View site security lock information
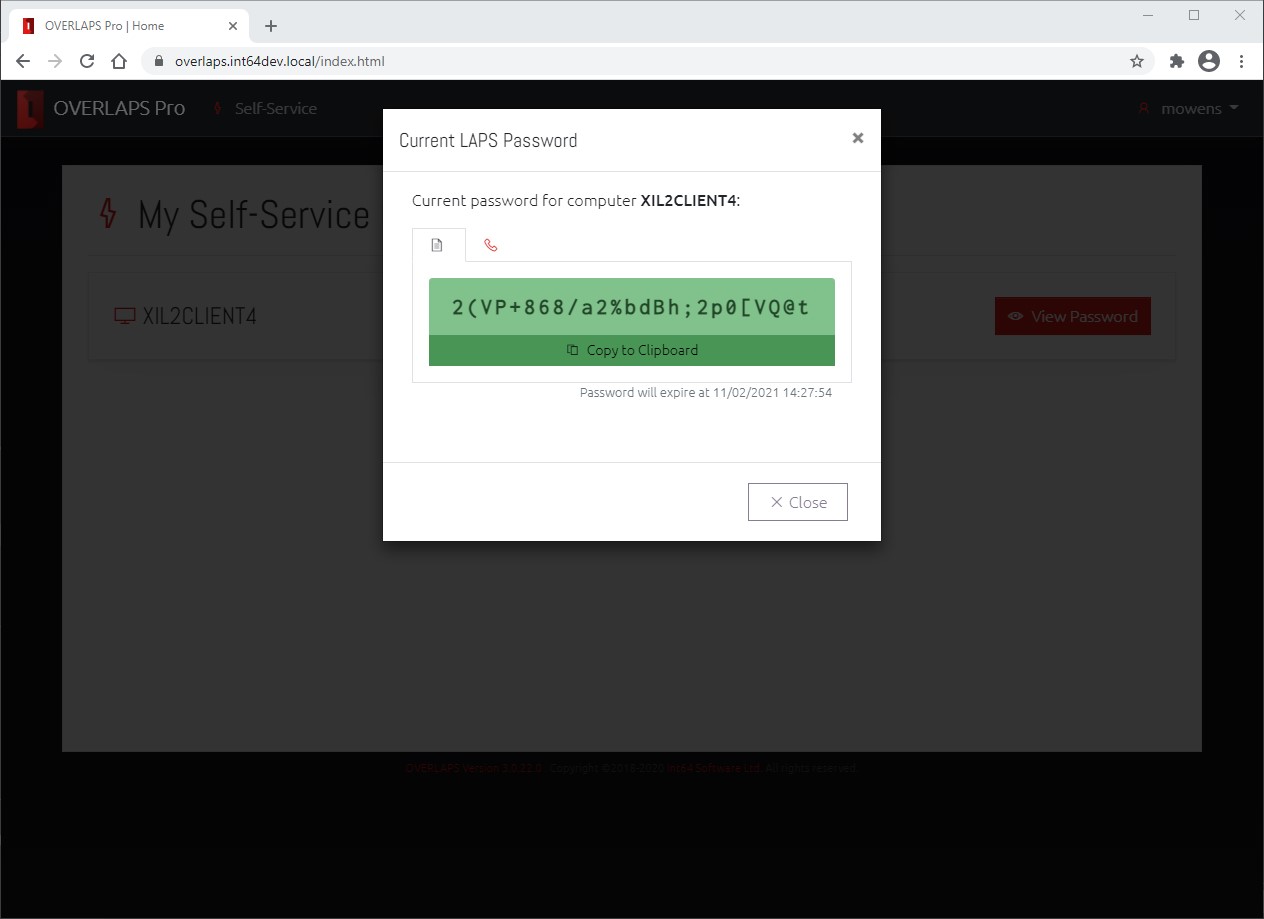Image resolution: width=1264 pixels, height=919 pixels. (x=159, y=61)
